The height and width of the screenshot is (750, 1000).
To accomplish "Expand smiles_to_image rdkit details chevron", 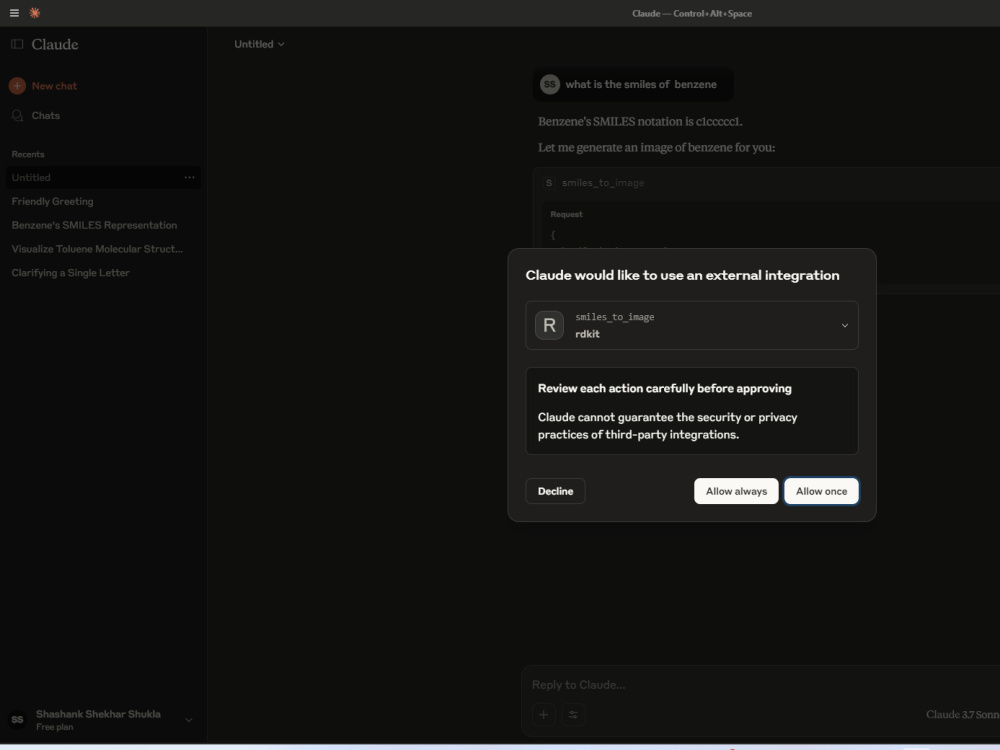I will pyautogui.click(x=844, y=325).
